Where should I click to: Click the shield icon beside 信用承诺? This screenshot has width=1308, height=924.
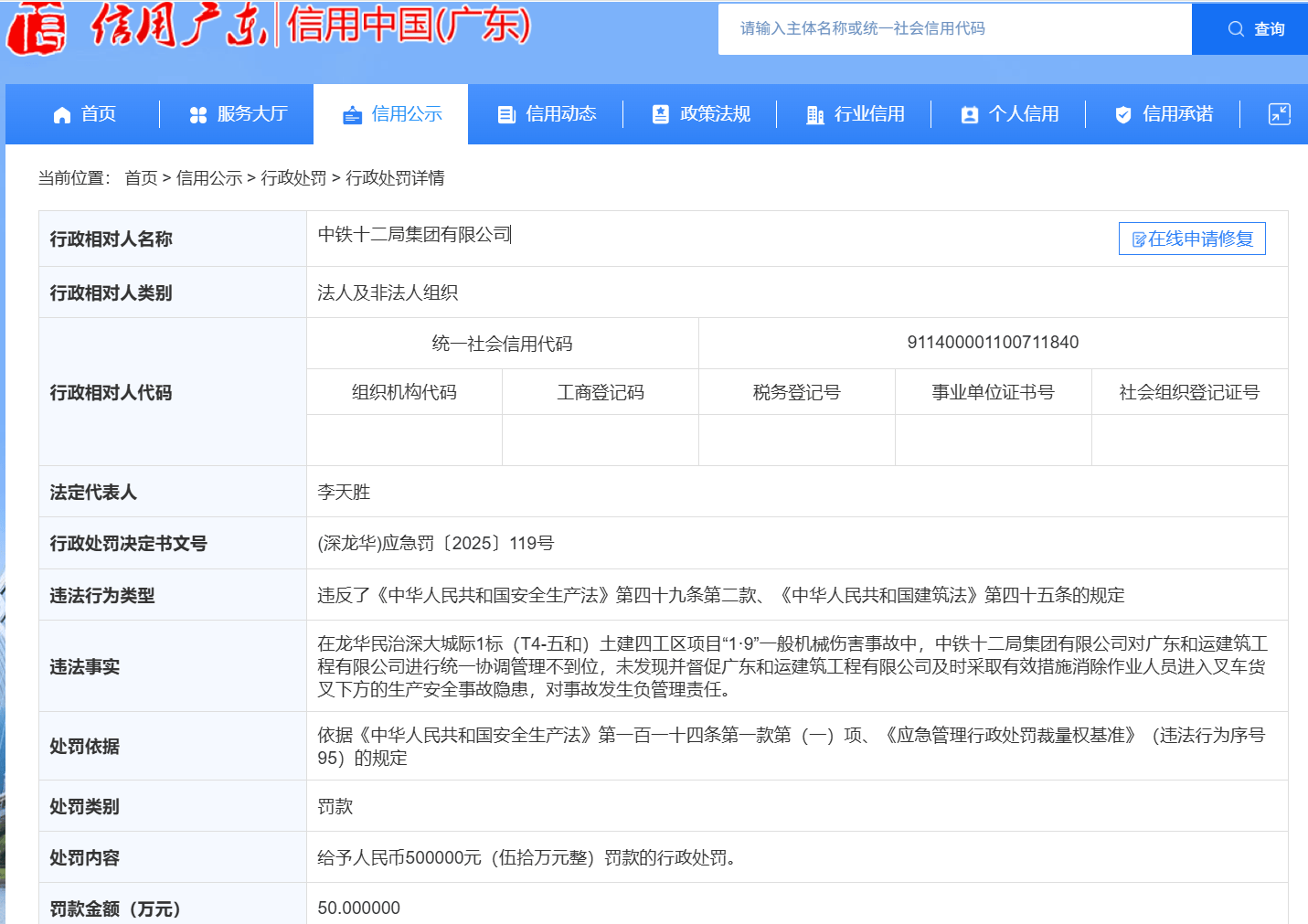[1123, 115]
